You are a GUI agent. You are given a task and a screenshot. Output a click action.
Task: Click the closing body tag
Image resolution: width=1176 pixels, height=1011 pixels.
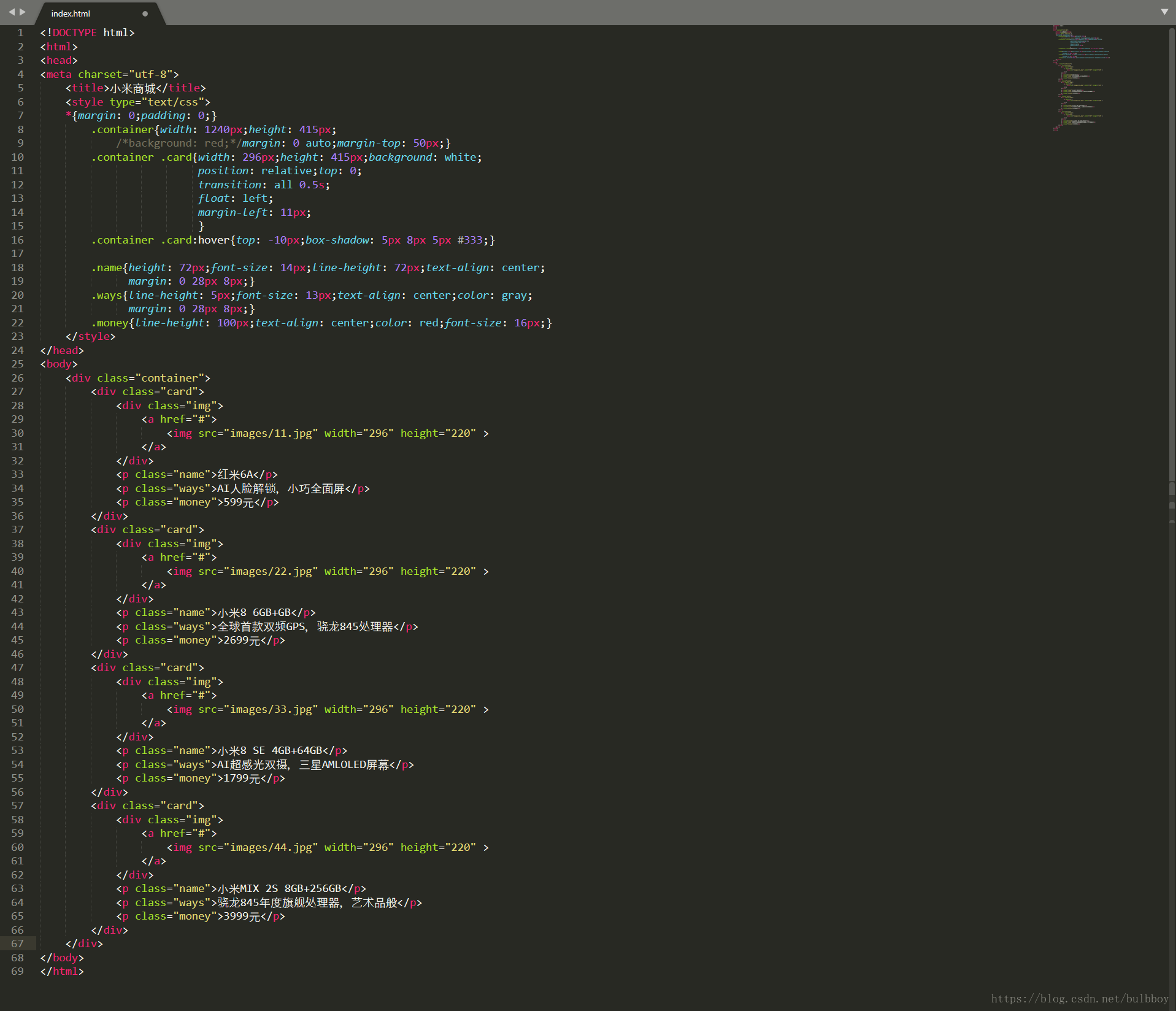(x=62, y=958)
